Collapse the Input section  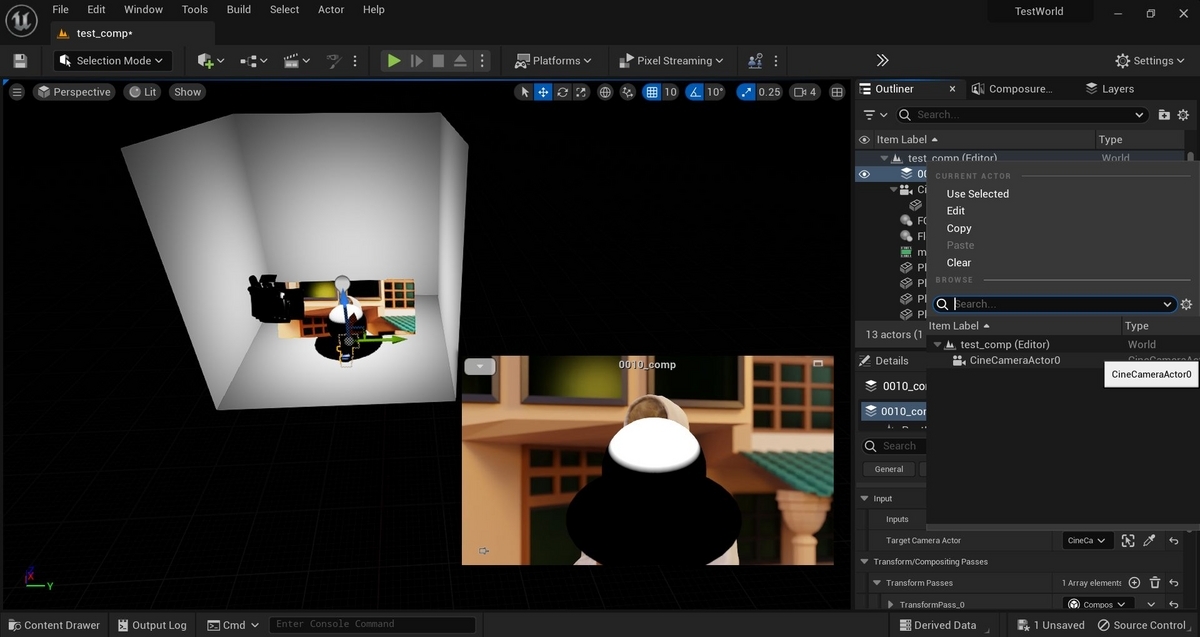pos(863,498)
